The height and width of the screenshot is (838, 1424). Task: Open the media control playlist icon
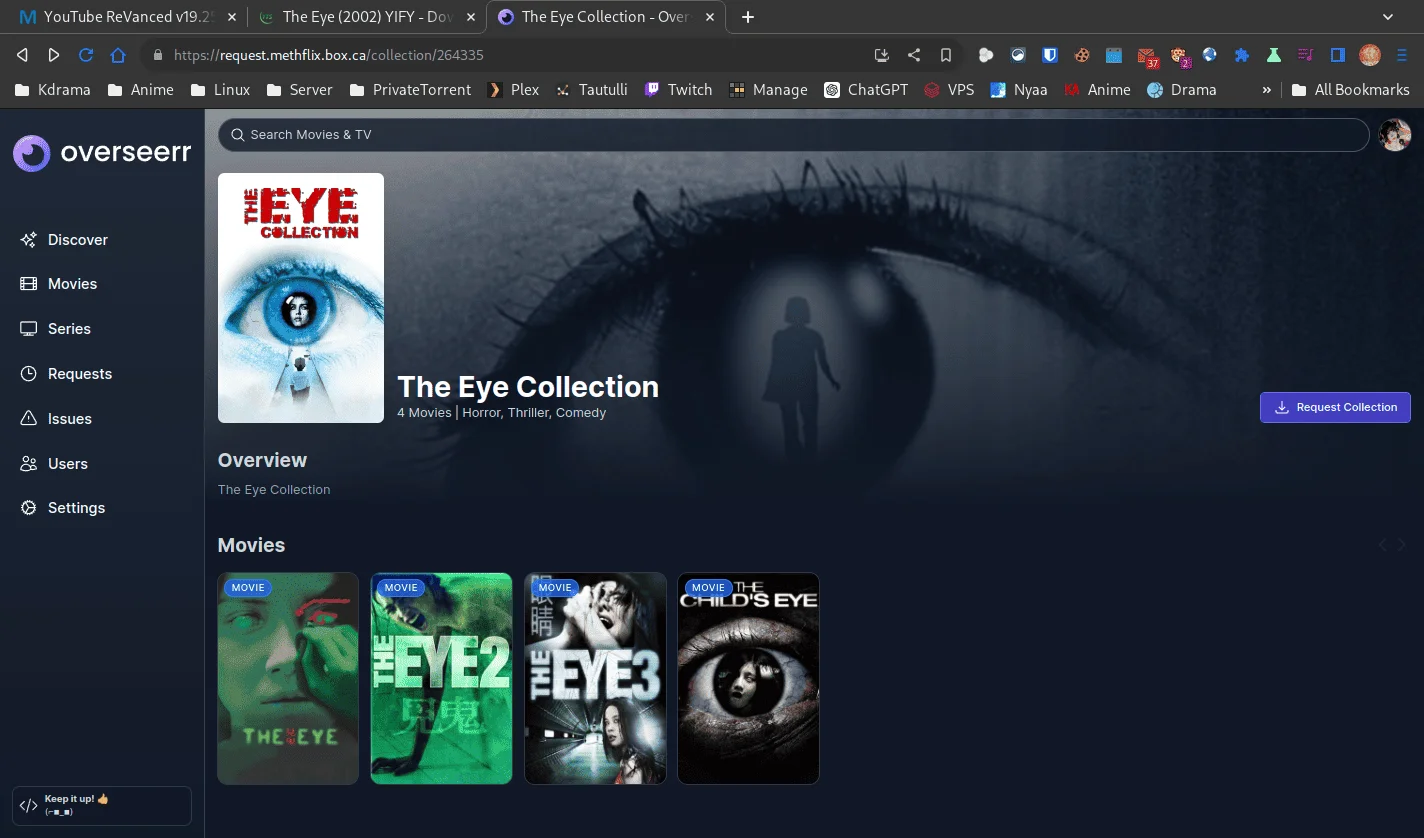click(x=1306, y=55)
